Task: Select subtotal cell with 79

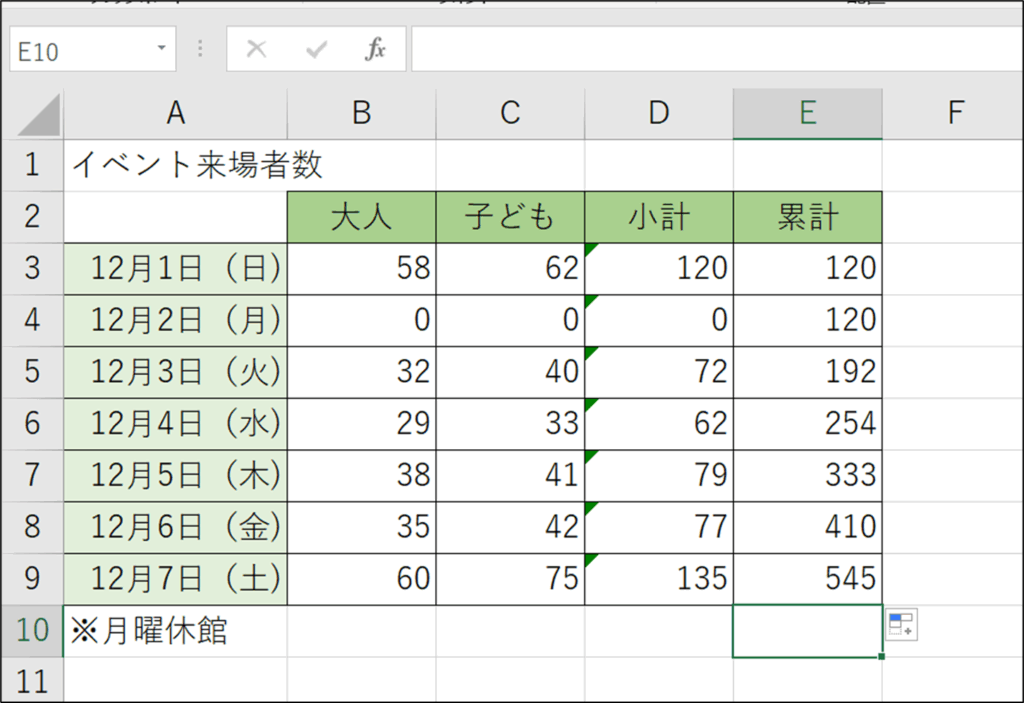Action: pos(659,475)
